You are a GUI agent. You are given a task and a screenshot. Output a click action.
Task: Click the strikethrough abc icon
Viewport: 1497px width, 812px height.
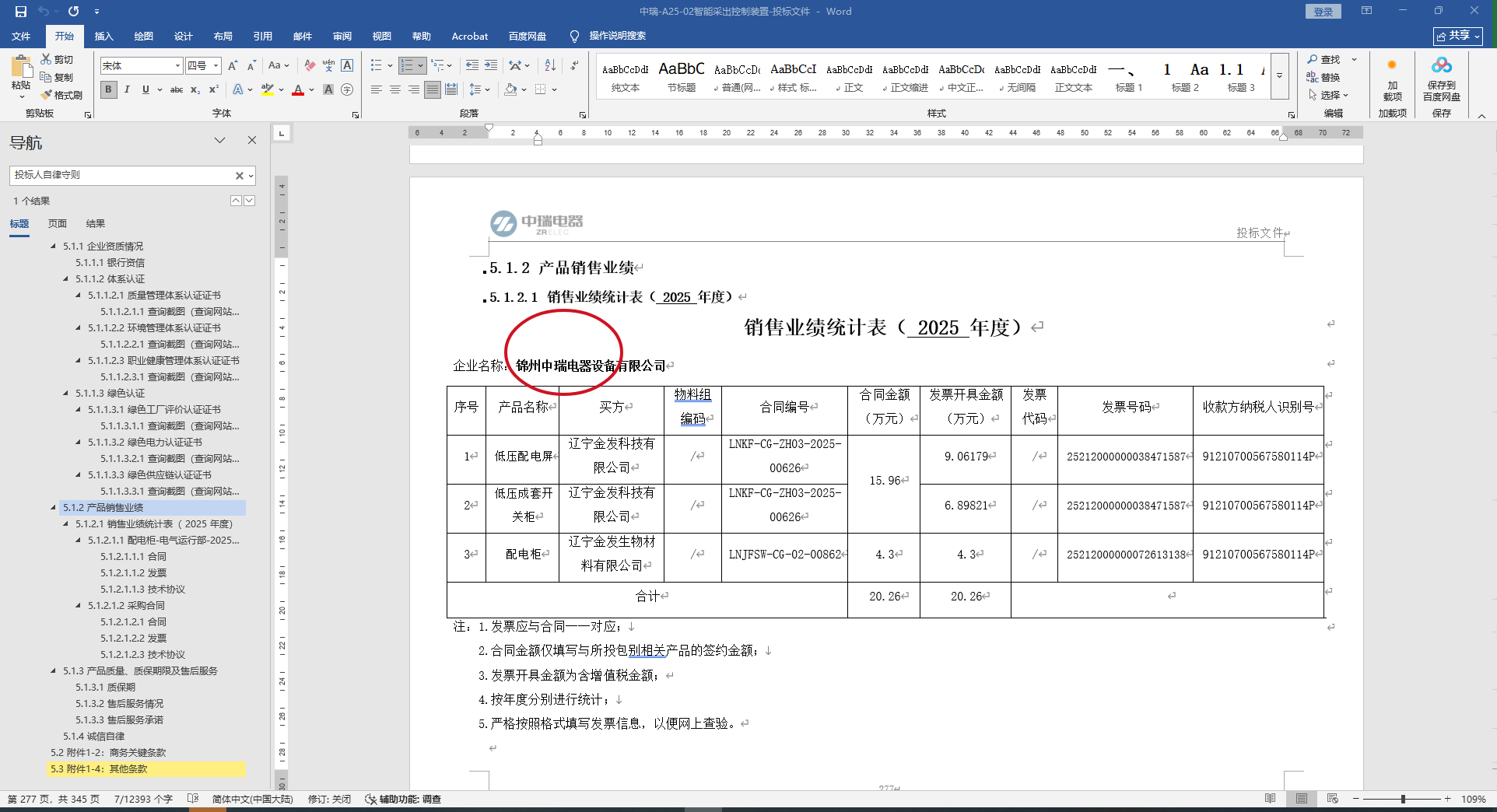177,89
